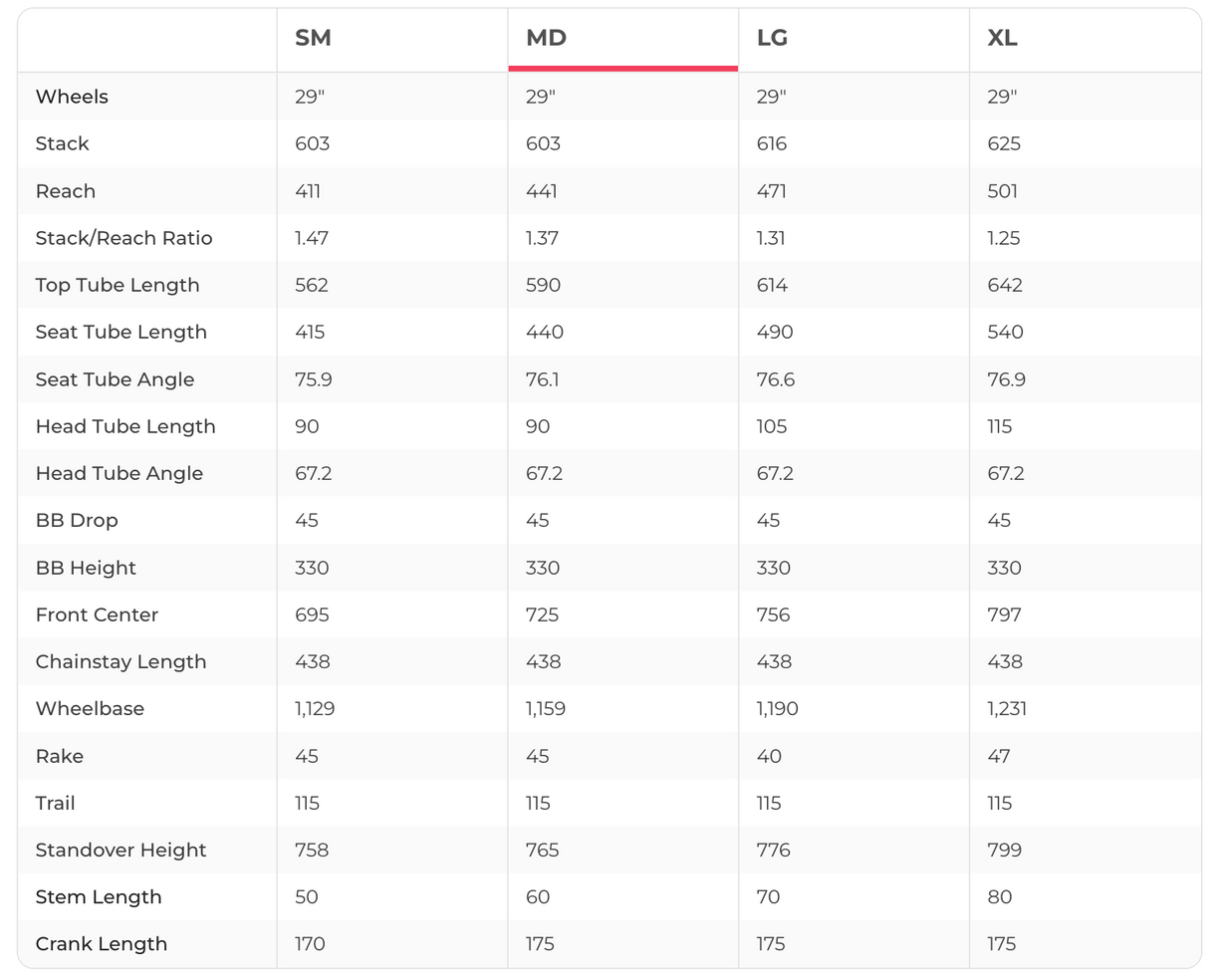Image resolution: width=1209 pixels, height=980 pixels.
Task: Click the XL Seat Tube Length value 540
Action: (1005, 332)
